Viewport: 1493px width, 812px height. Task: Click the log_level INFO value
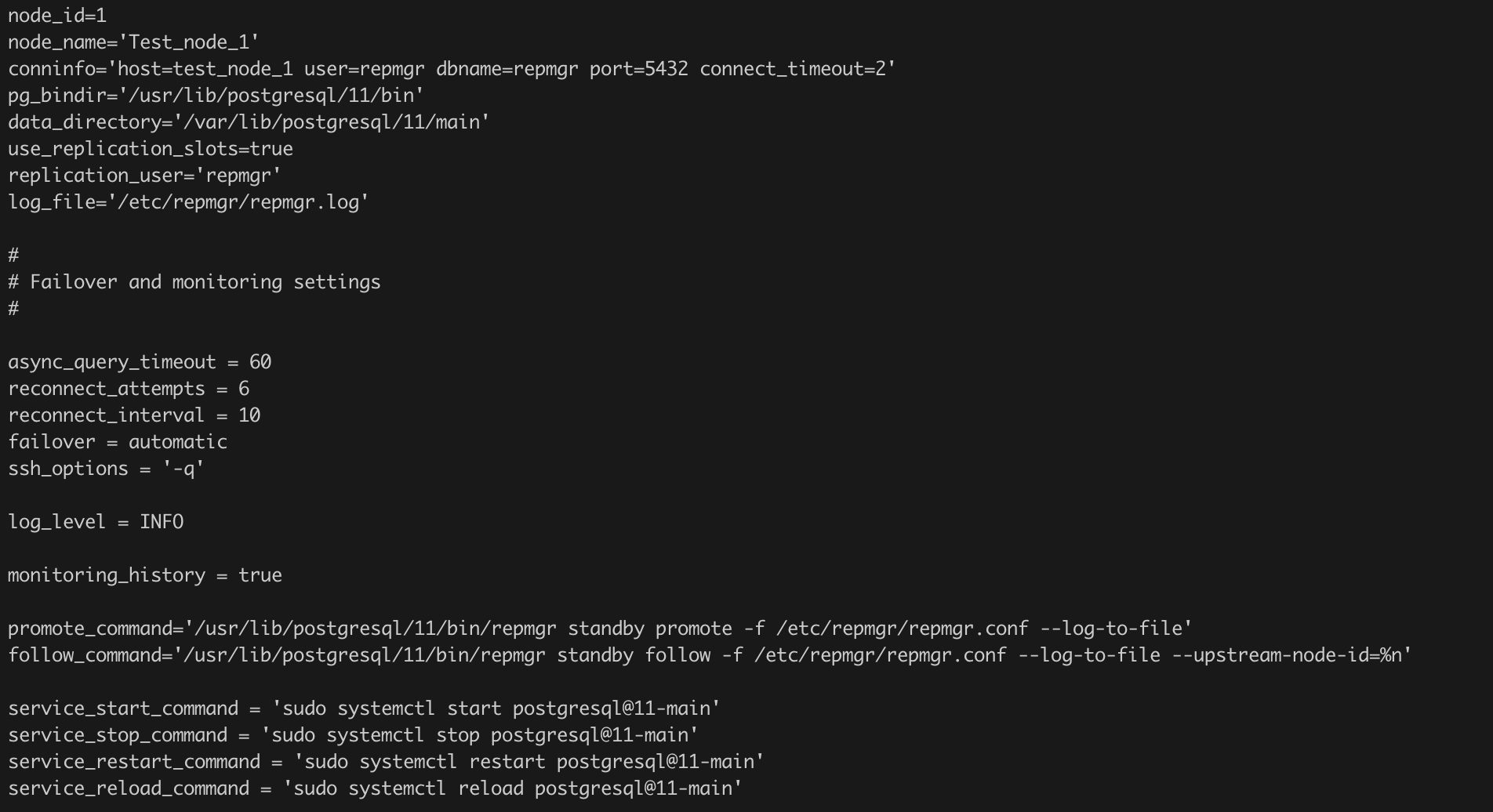coord(162,522)
